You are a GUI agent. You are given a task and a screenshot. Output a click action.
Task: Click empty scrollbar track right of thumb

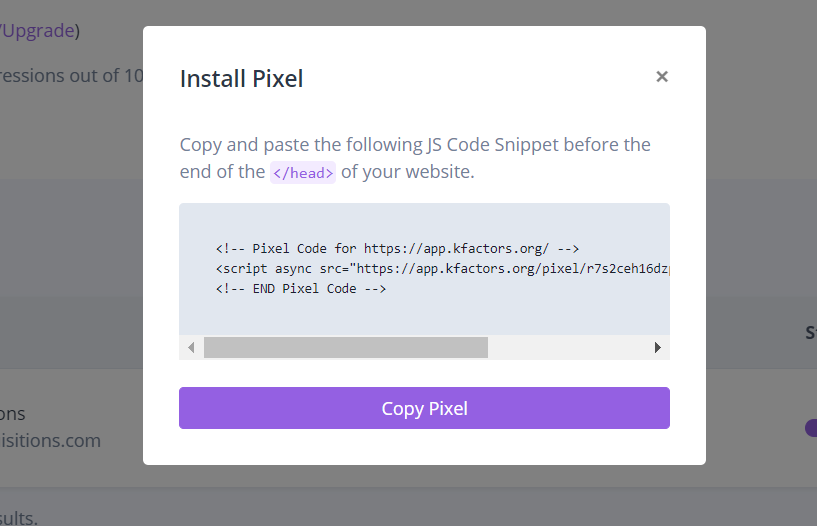coord(567,347)
